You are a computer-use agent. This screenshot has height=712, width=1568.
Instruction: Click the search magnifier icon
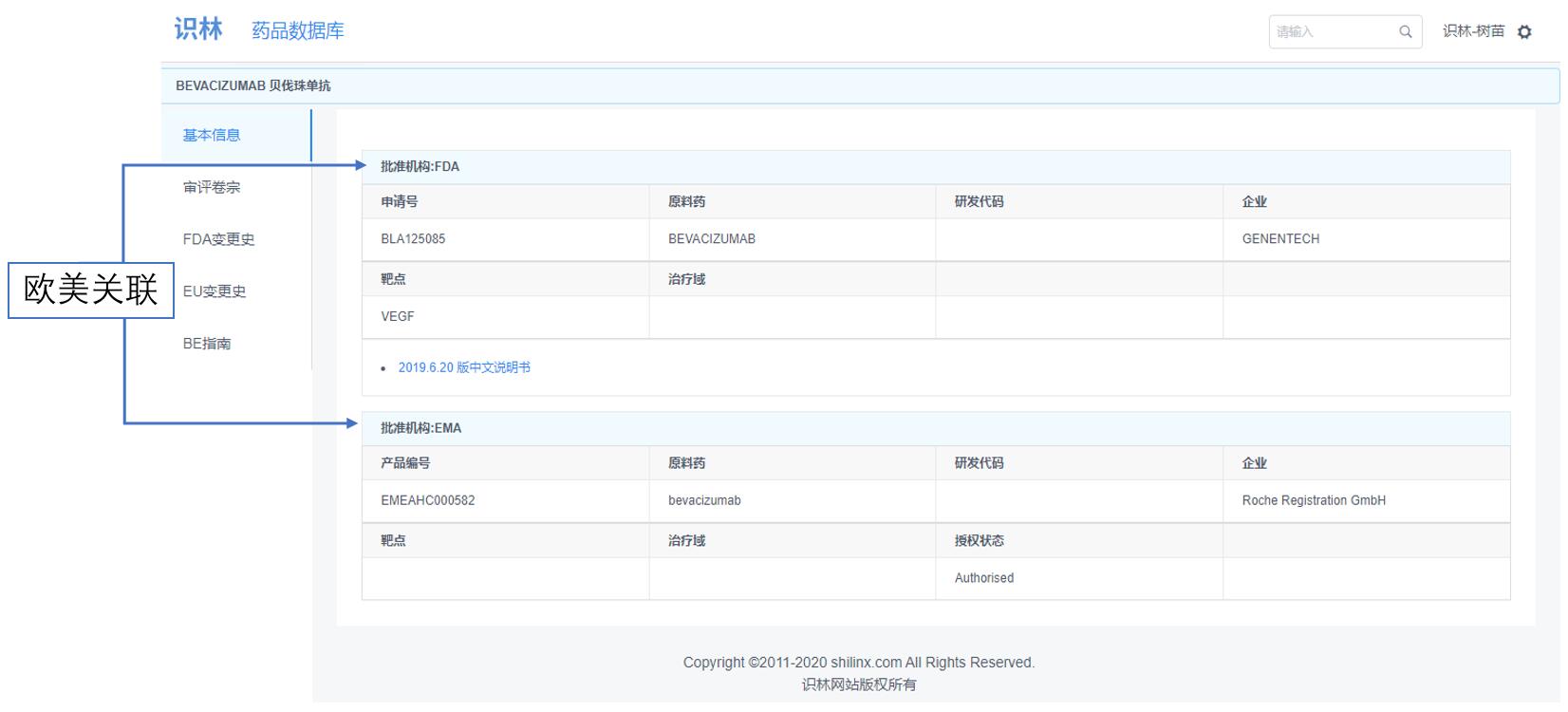[1405, 32]
